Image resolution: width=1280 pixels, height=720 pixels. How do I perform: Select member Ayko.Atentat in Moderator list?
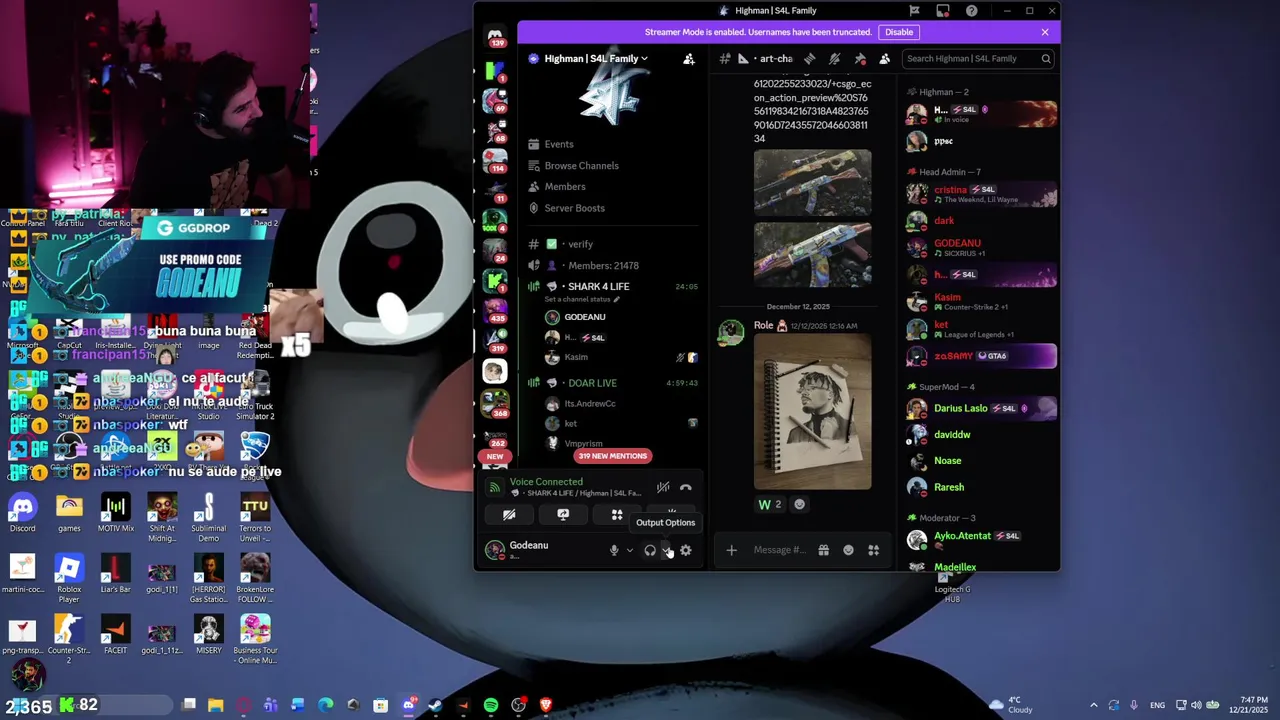click(x=980, y=540)
